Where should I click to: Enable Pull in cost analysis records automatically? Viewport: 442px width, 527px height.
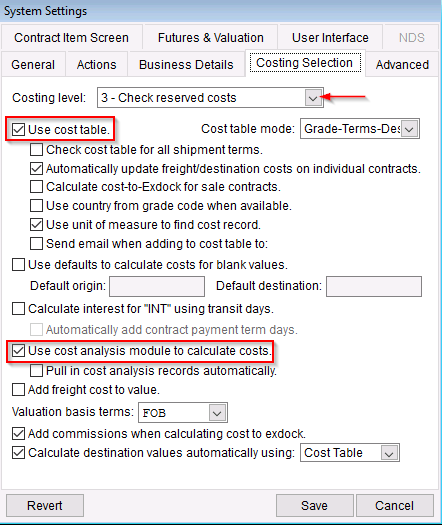(x=36, y=371)
